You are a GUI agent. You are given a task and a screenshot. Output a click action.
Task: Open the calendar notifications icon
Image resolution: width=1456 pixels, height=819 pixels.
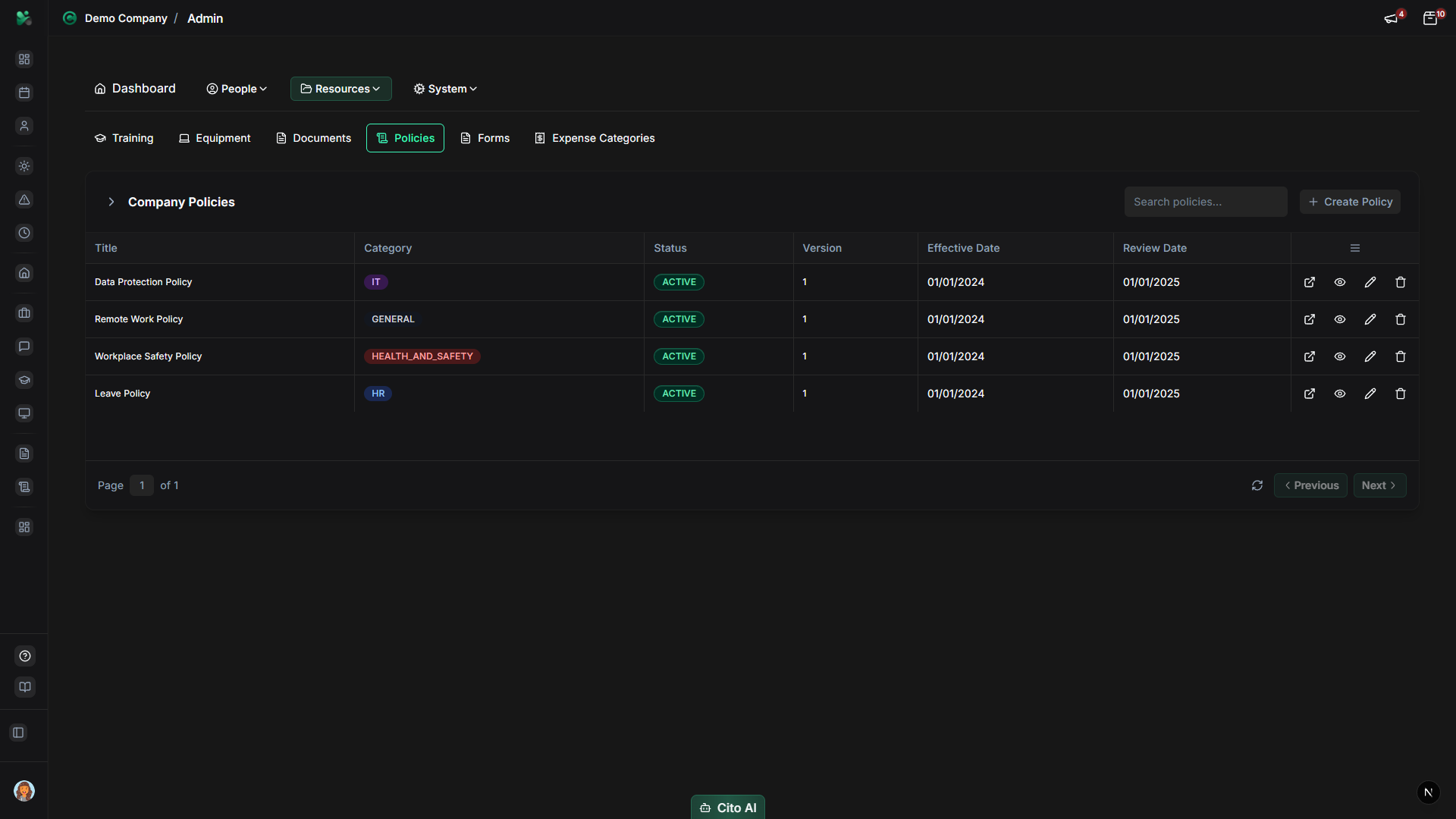coord(1430,18)
